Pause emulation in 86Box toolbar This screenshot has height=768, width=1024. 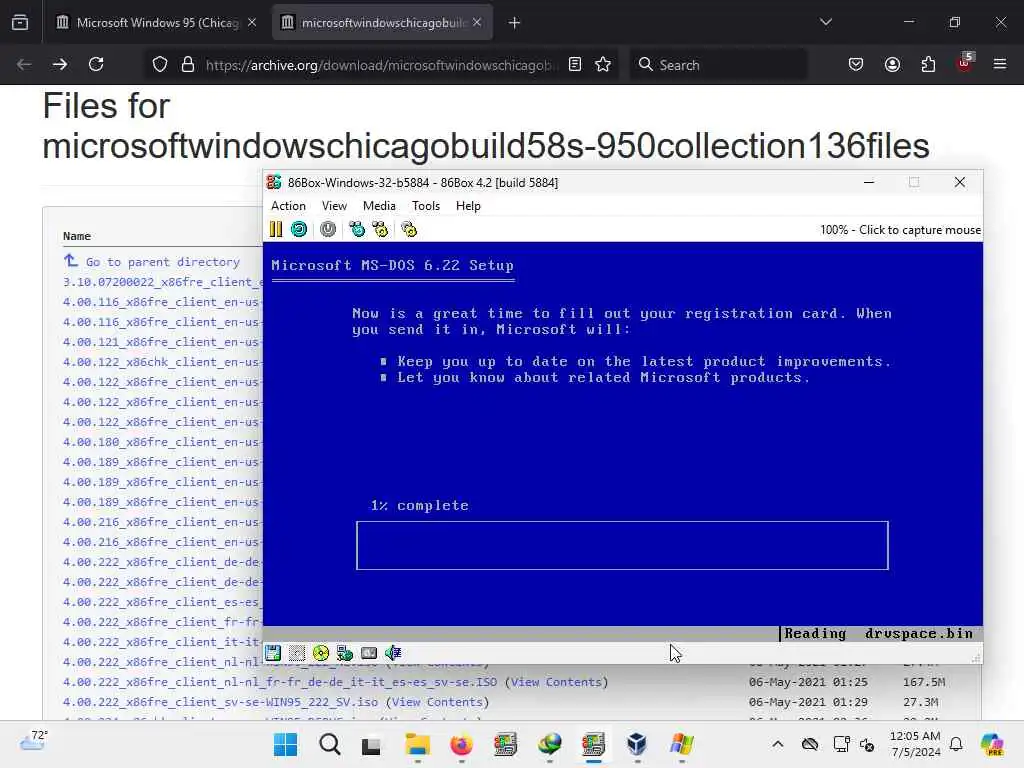point(276,229)
